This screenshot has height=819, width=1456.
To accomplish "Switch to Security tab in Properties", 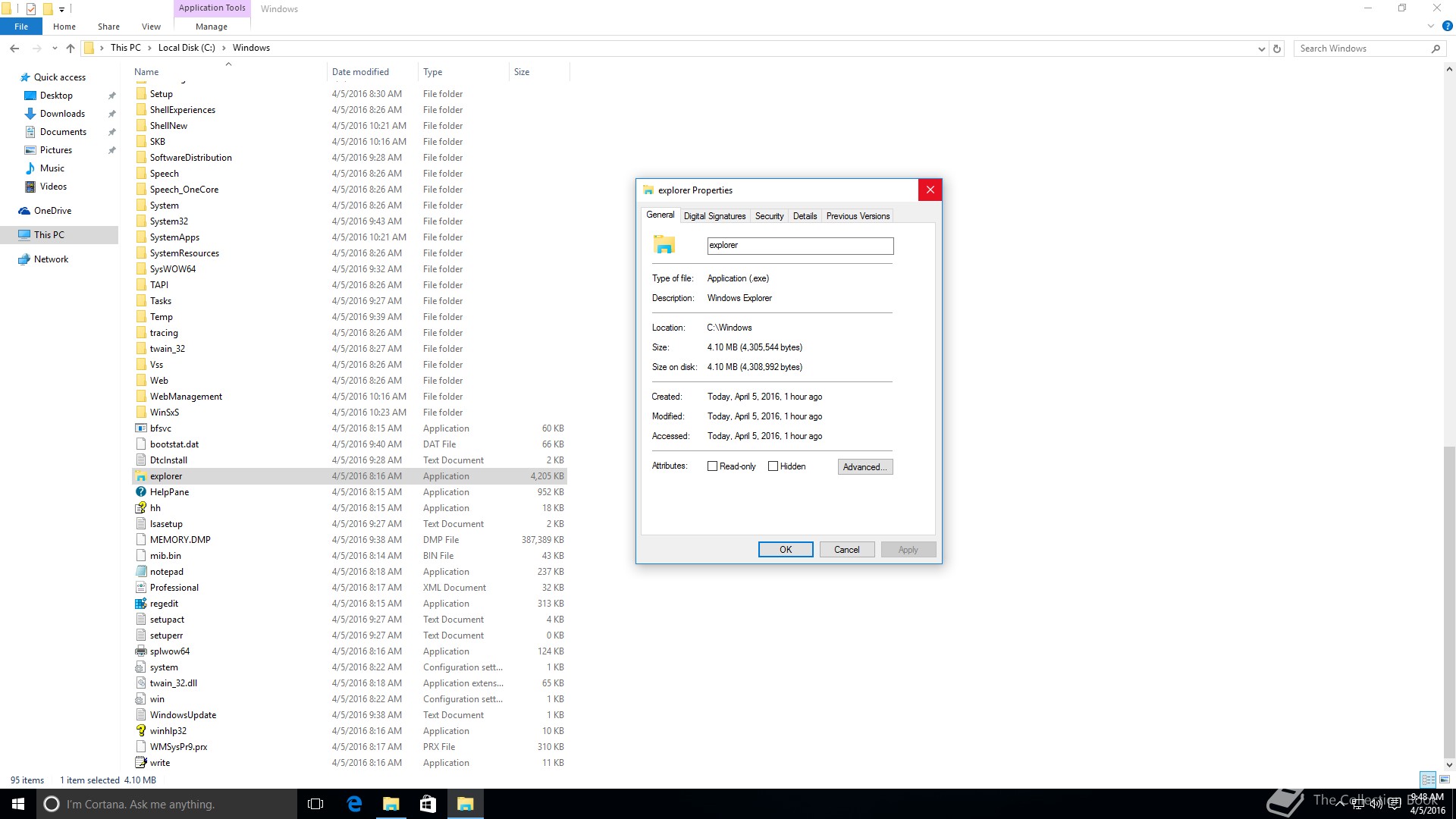I will click(x=769, y=216).
